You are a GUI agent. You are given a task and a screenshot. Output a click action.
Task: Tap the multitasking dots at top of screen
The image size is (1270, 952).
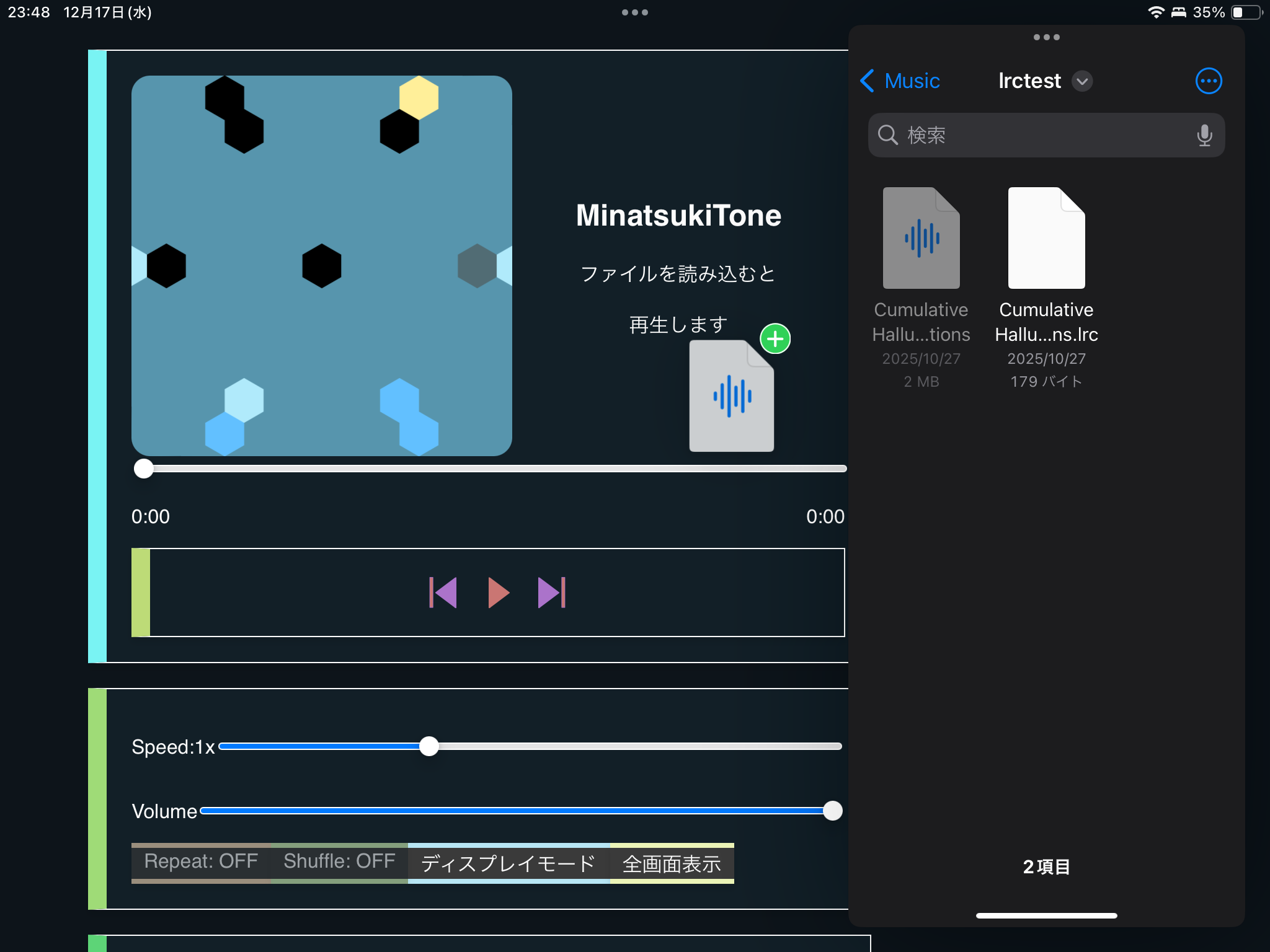coord(635,12)
